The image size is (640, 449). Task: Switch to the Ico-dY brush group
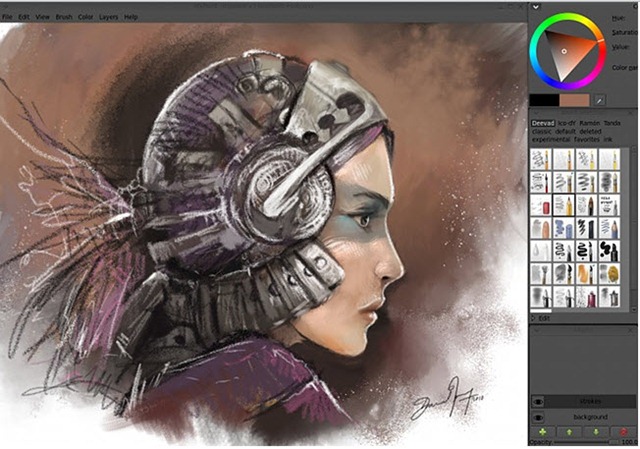[567, 123]
